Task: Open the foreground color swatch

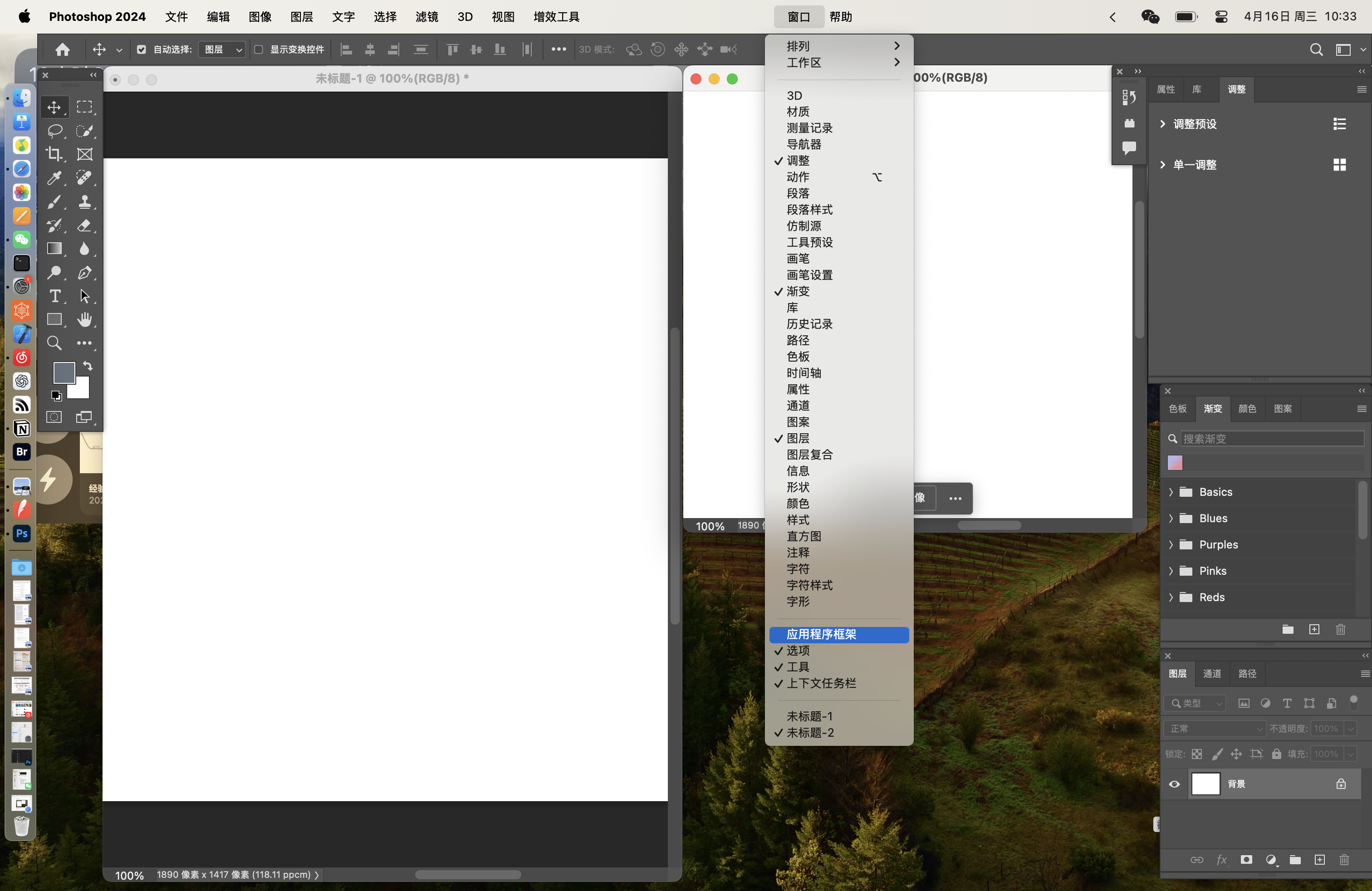Action: [x=64, y=372]
